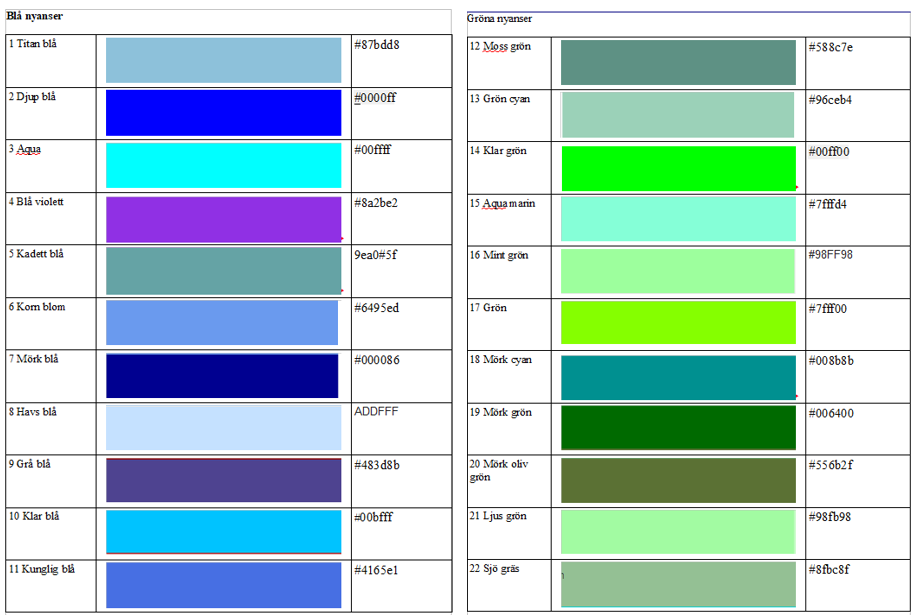Viewport: 914px width, 615px height.
Task: Click the hex code #96ceb4
Action: (830, 100)
